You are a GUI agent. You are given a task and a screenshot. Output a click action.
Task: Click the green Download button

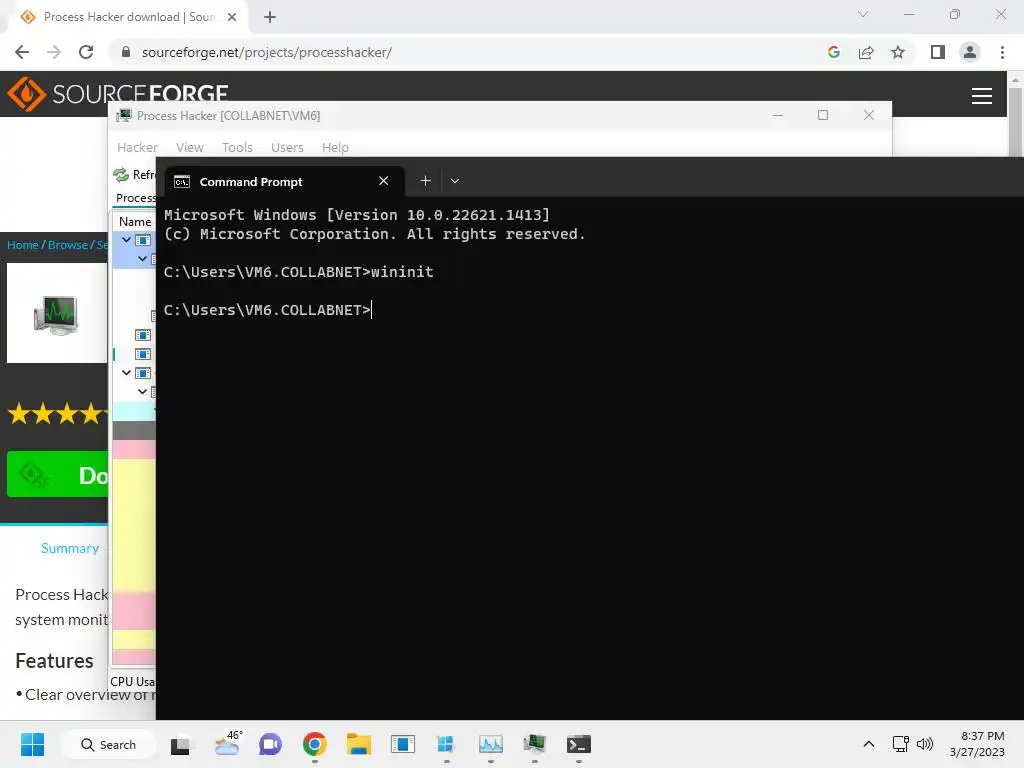click(57, 475)
